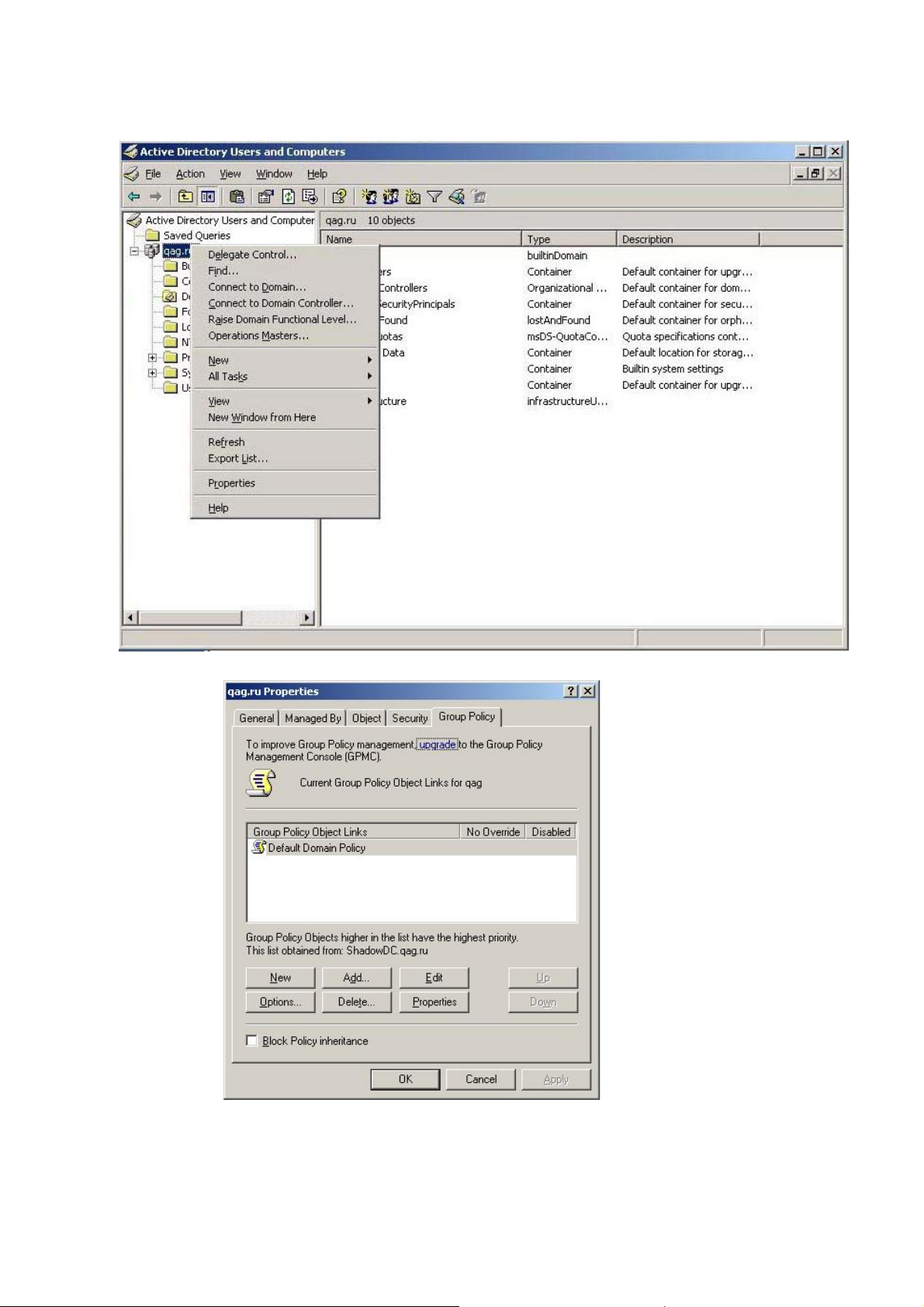924x1307 pixels.
Task: Click the builtinDomain type cell
Action: (x=557, y=255)
